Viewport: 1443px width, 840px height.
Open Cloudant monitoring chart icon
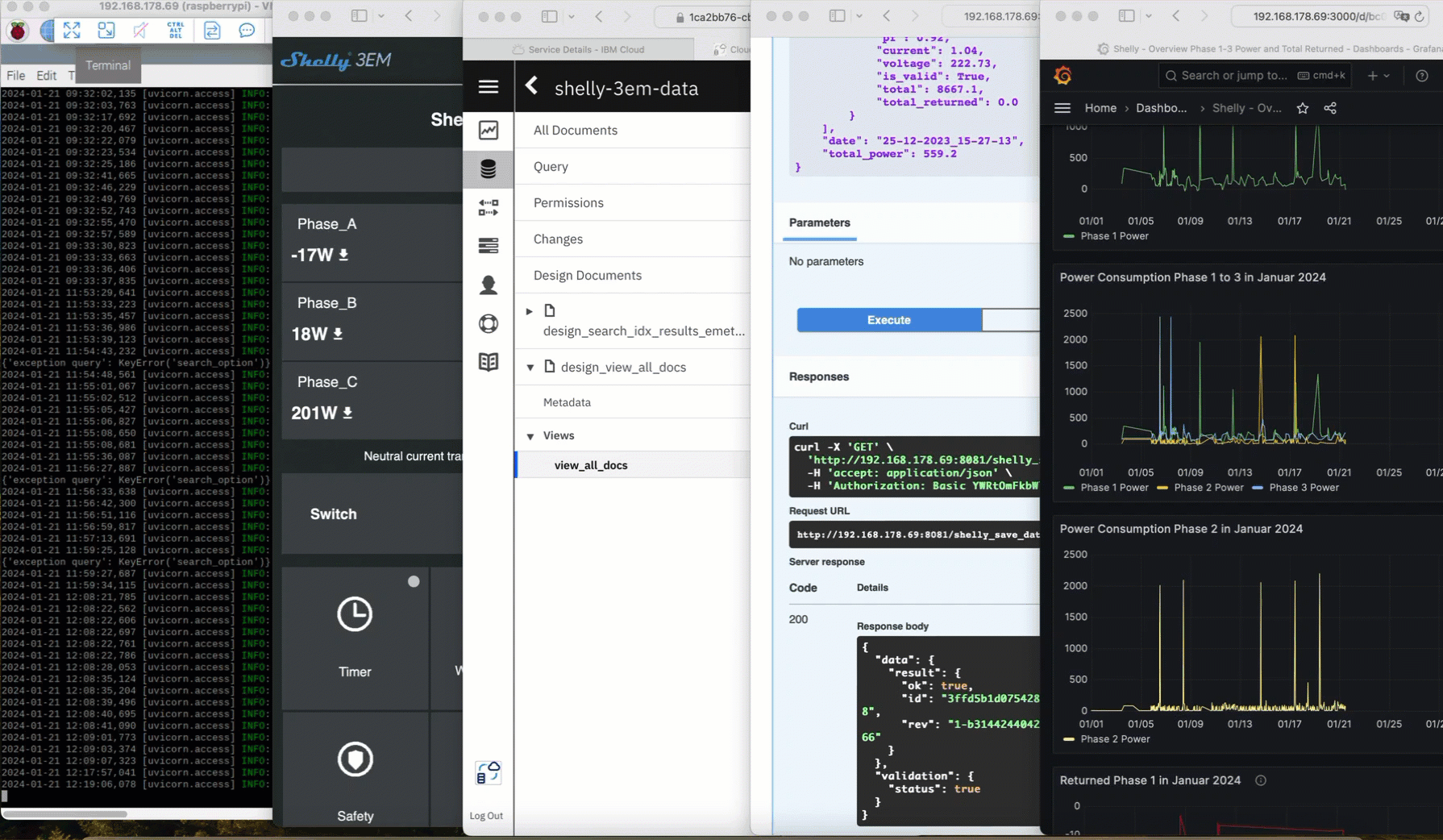click(489, 130)
